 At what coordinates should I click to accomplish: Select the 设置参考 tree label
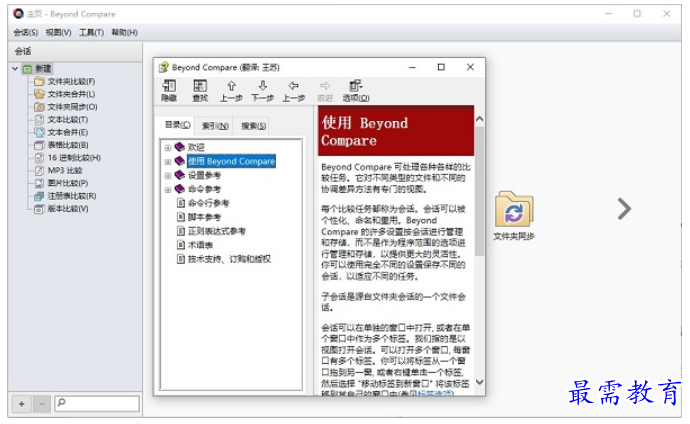pyautogui.click(x=205, y=175)
